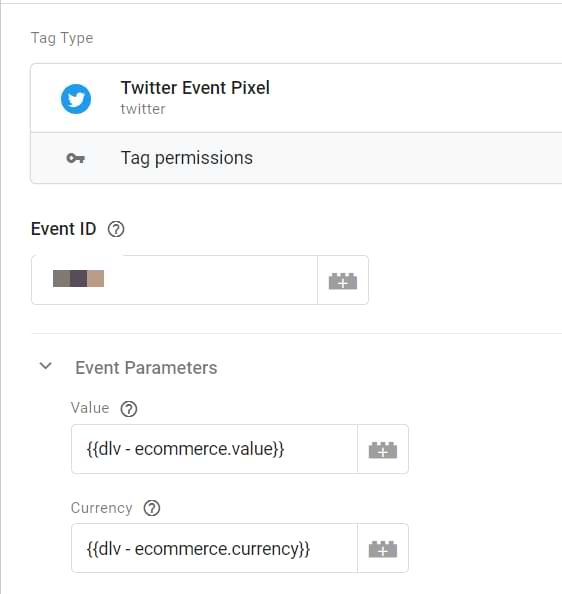Insert a variable into the Value field
This screenshot has height=594, width=562.
(383, 449)
